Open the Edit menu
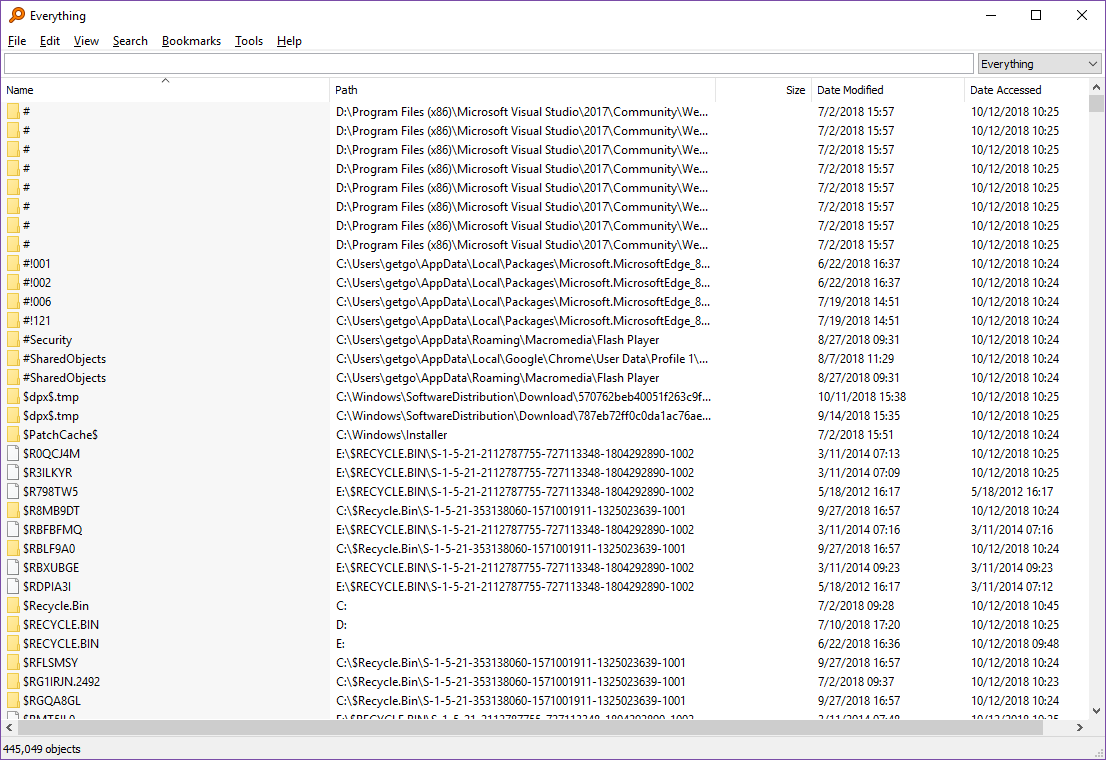1106x760 pixels. pos(49,41)
